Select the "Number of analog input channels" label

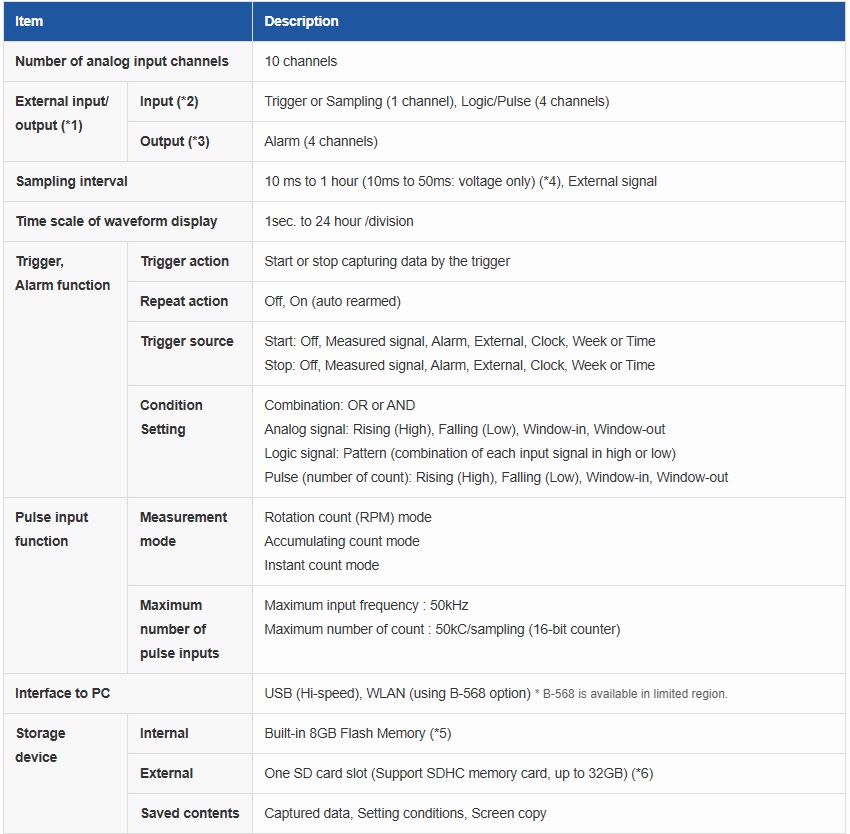(x=122, y=61)
